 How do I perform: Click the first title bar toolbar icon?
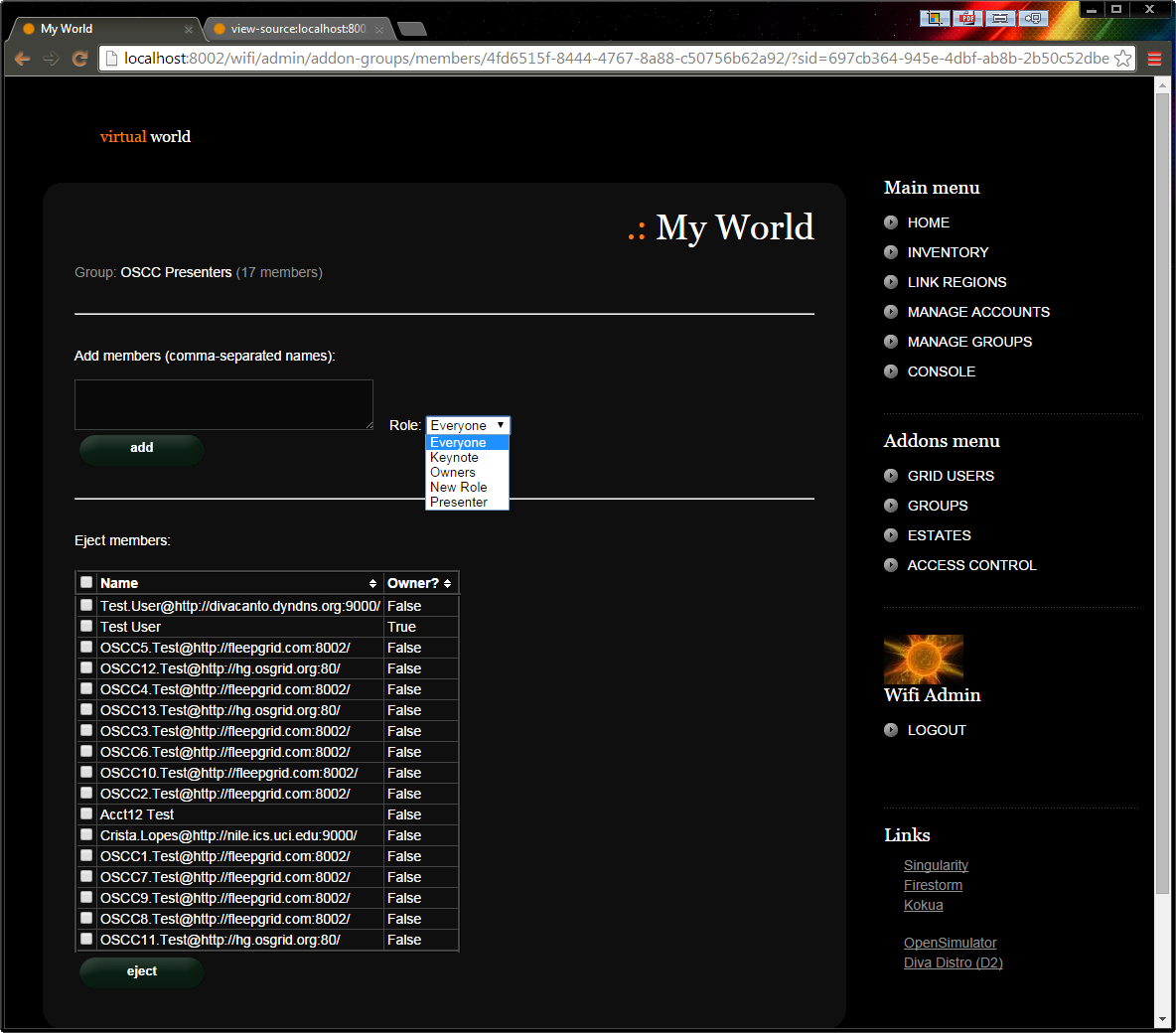935,18
